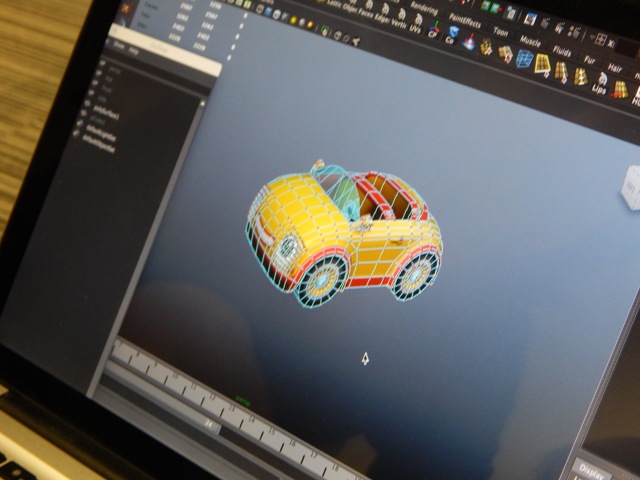
Task: Click the Edge shelf icon
Action: (384, 14)
